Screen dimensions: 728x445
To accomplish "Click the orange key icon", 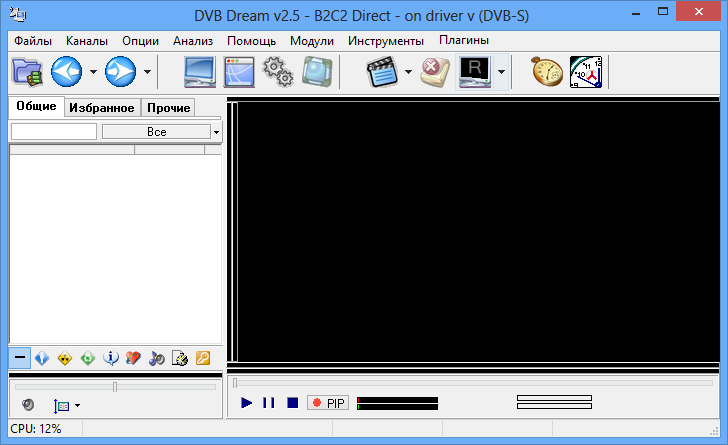I will [203, 358].
